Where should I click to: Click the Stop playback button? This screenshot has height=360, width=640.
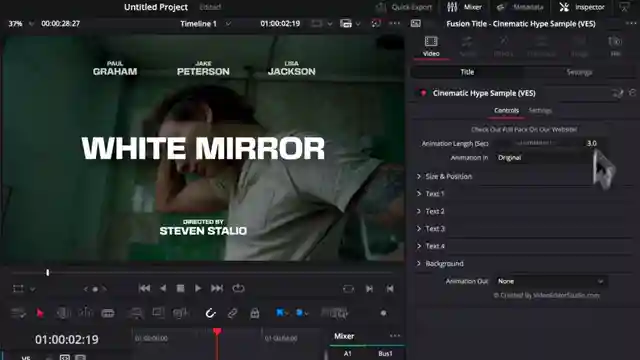pyautogui.click(x=180, y=289)
